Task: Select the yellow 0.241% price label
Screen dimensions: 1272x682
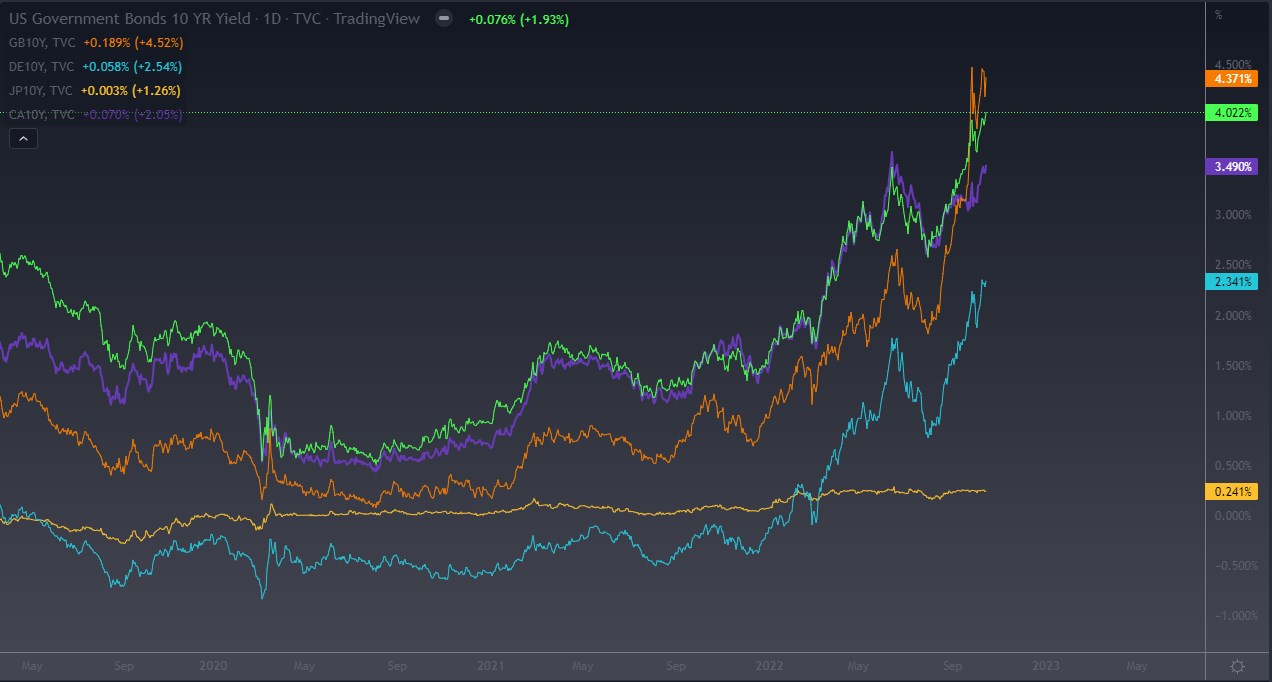Action: [x=1234, y=490]
